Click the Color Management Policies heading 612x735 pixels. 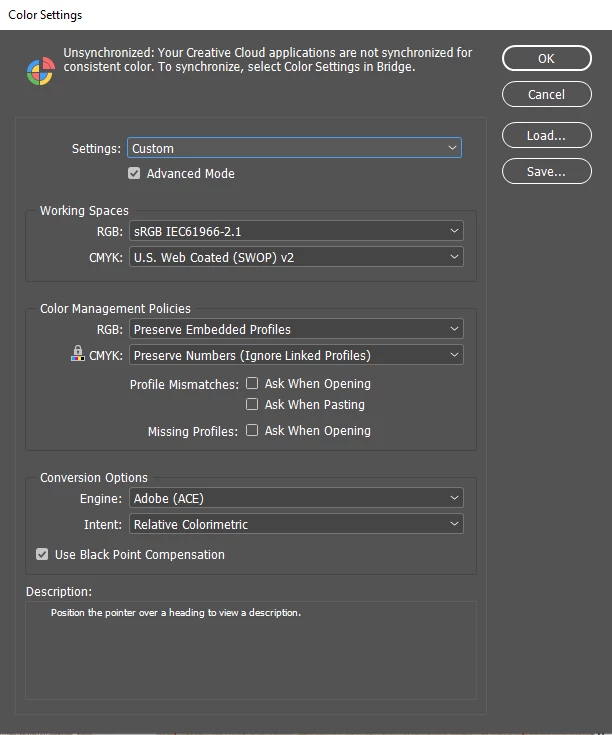point(115,308)
